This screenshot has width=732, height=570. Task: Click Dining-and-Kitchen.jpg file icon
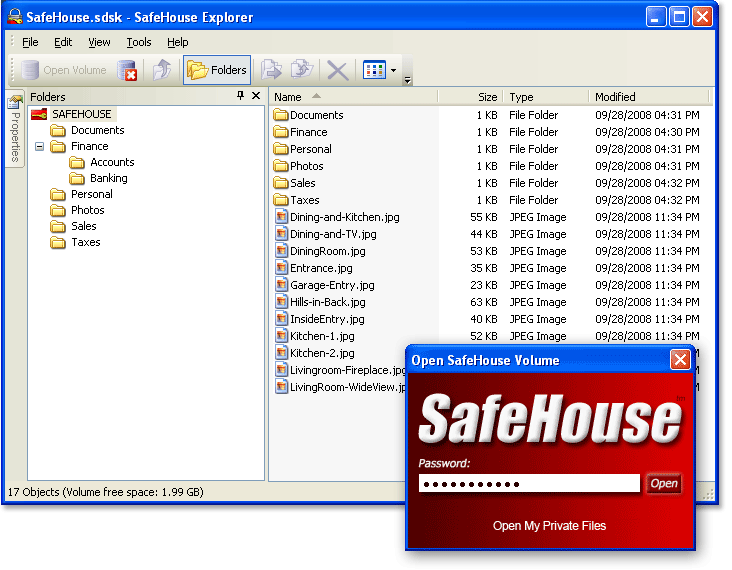pos(281,217)
